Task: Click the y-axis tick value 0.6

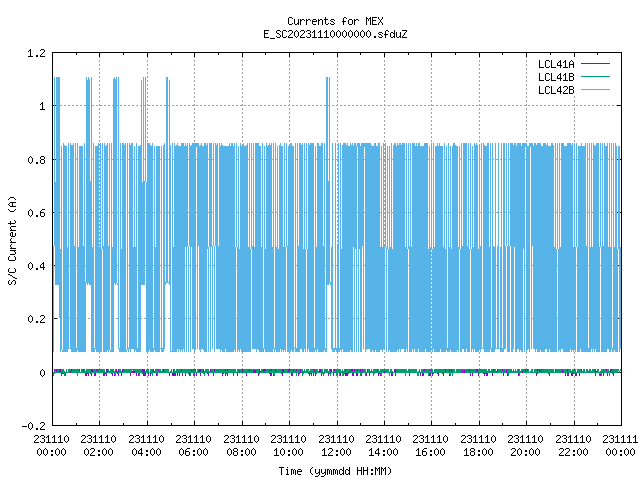Action: click(x=36, y=213)
